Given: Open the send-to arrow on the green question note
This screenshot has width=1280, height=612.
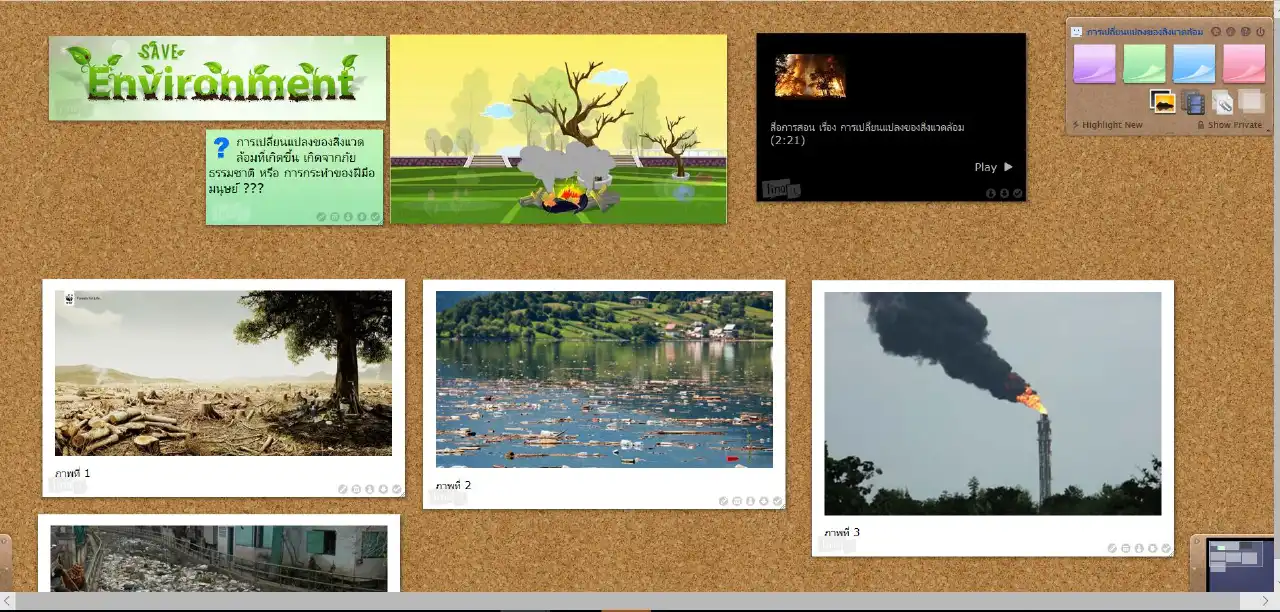Looking at the screenshot, I should click(x=362, y=216).
